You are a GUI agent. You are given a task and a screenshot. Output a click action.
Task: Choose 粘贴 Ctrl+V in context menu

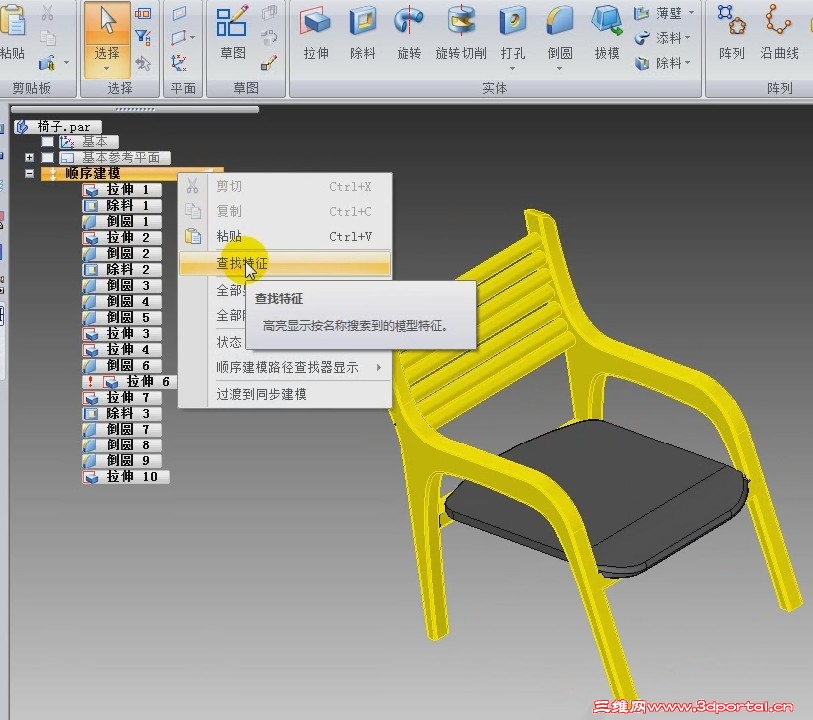point(285,236)
